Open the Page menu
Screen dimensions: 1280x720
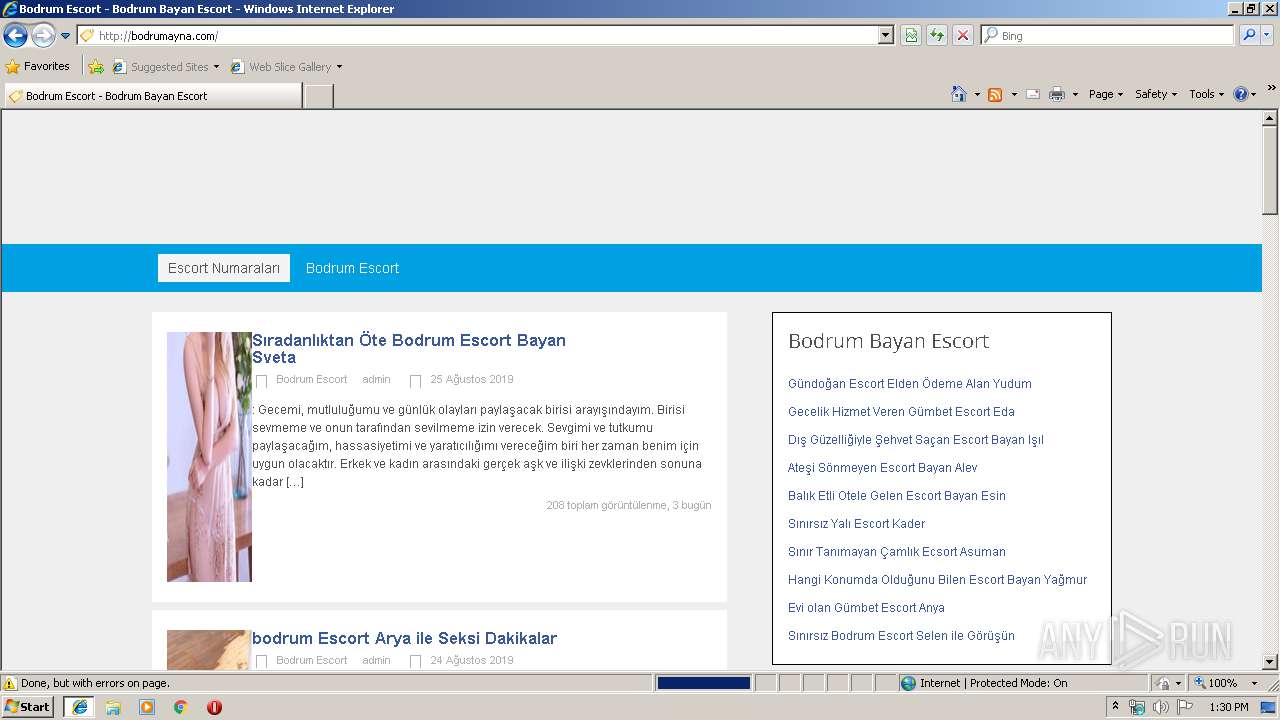(x=1105, y=94)
